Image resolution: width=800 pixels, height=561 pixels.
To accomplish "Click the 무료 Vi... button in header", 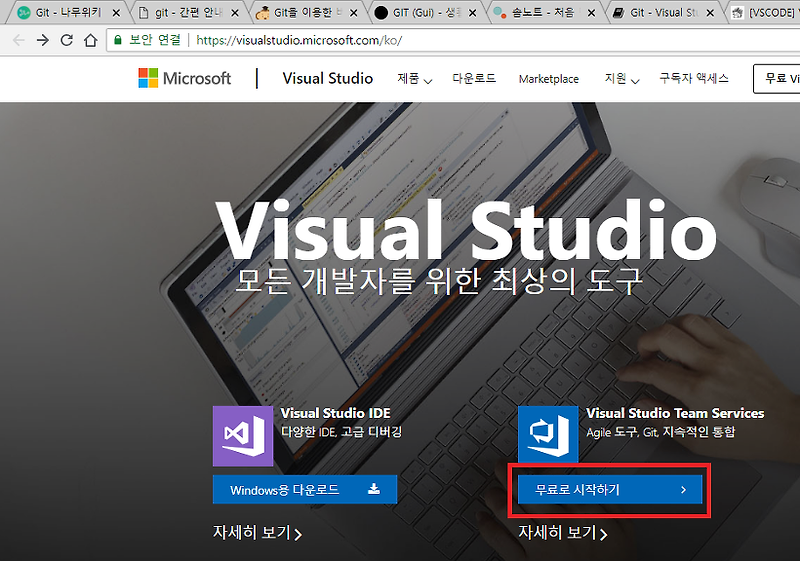I will click(x=777, y=79).
